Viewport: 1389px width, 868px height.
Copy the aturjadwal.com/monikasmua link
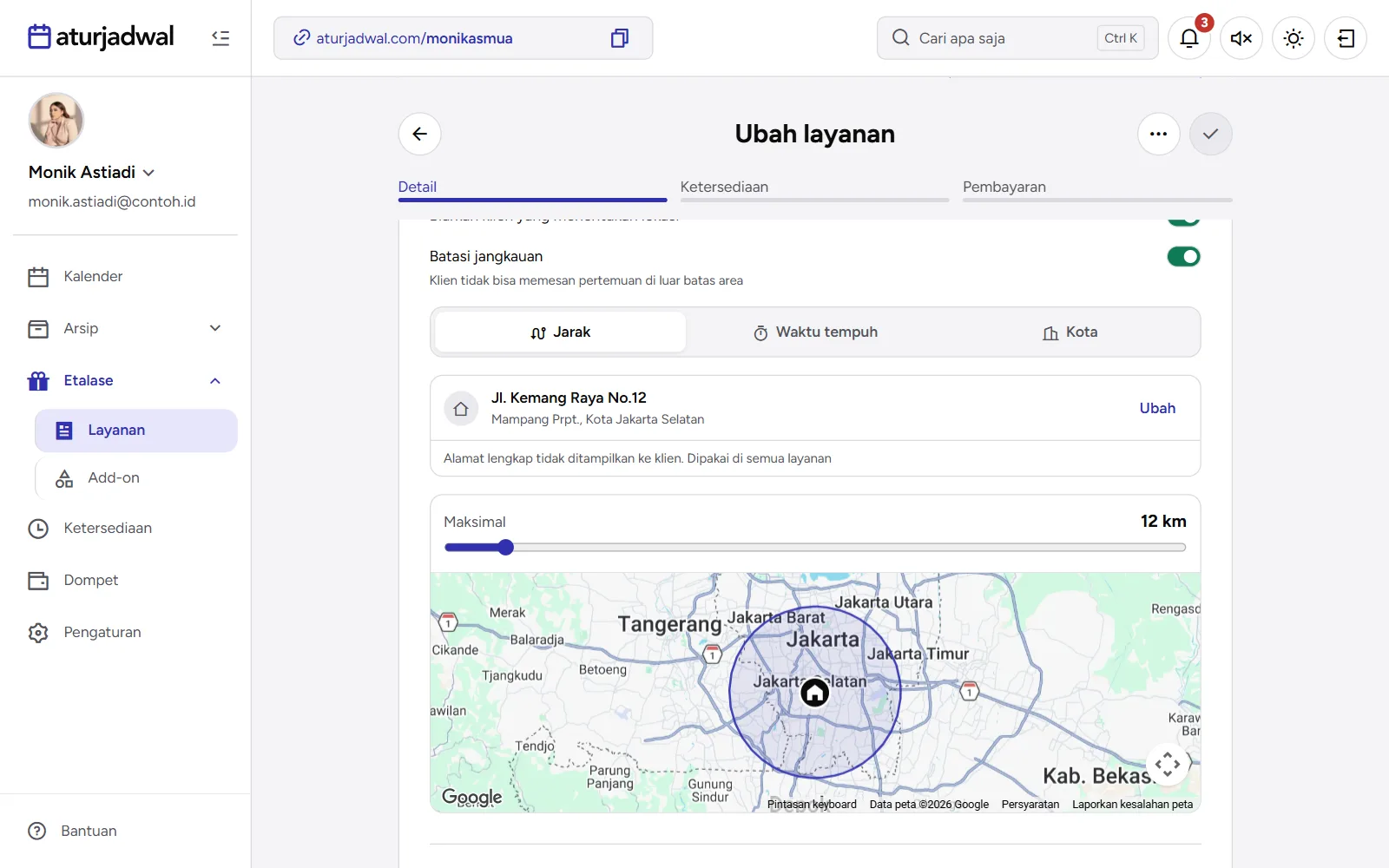pos(619,38)
